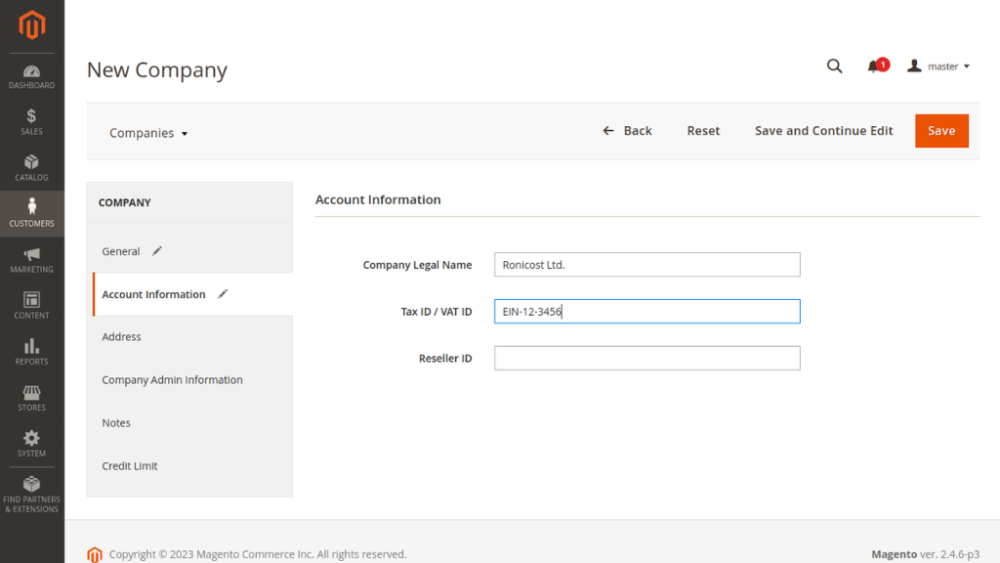This screenshot has width=1000, height=563.
Task: Open the Content sidebar menu
Action: click(32, 305)
